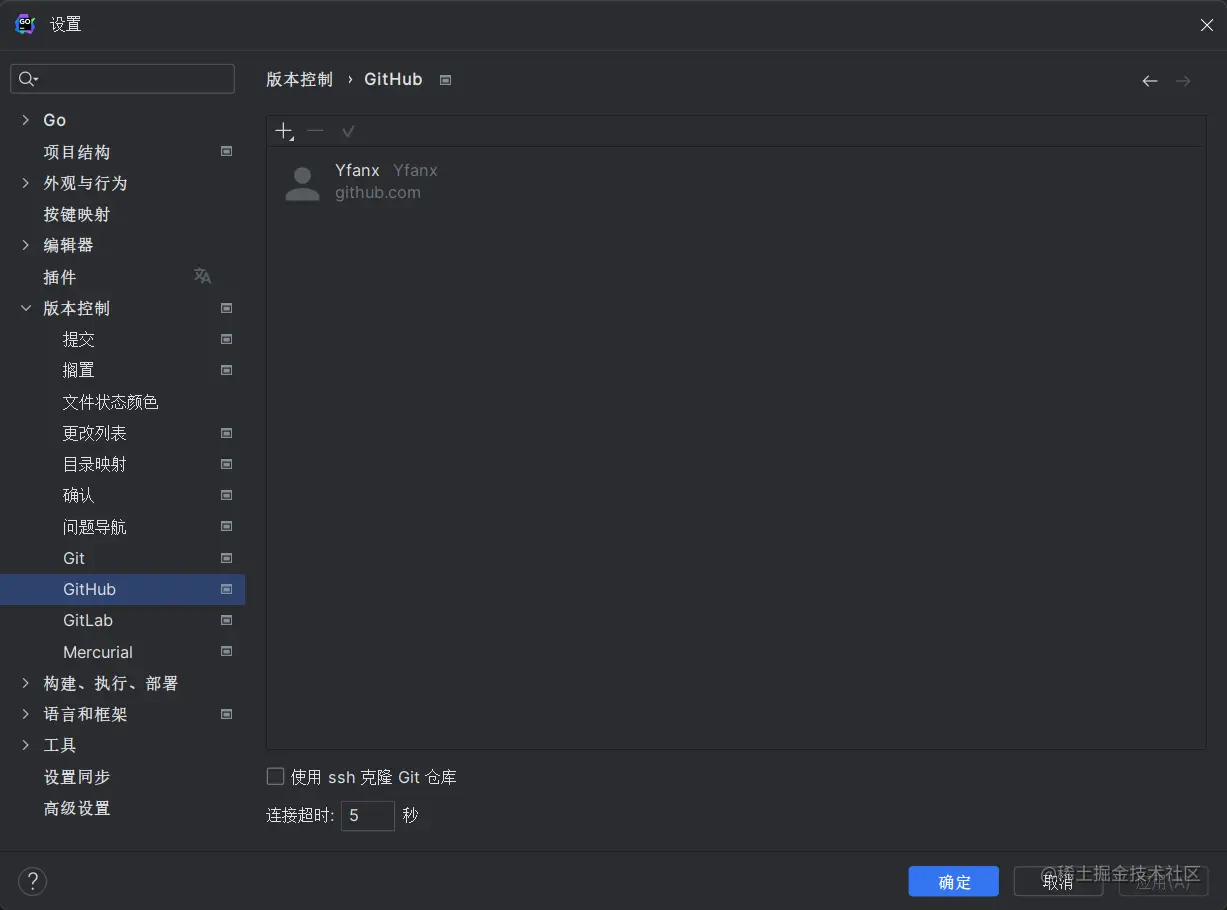Screen dimensions: 1227x910
Task: Click project icon next to GitLab
Action: (227, 620)
